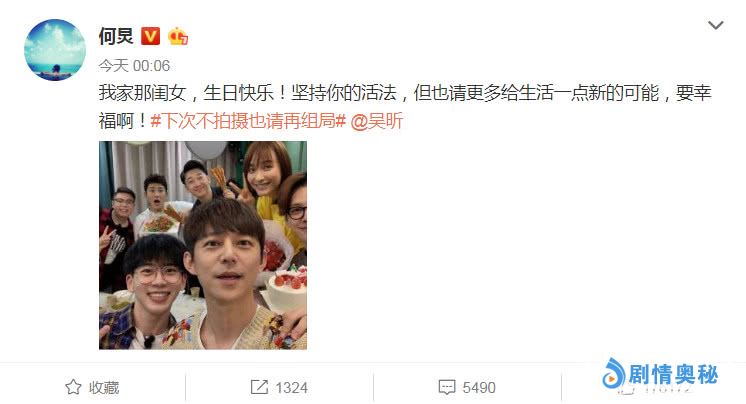The image size is (746, 404).
Task: Click the 5490 comment count
Action: click(x=479, y=387)
